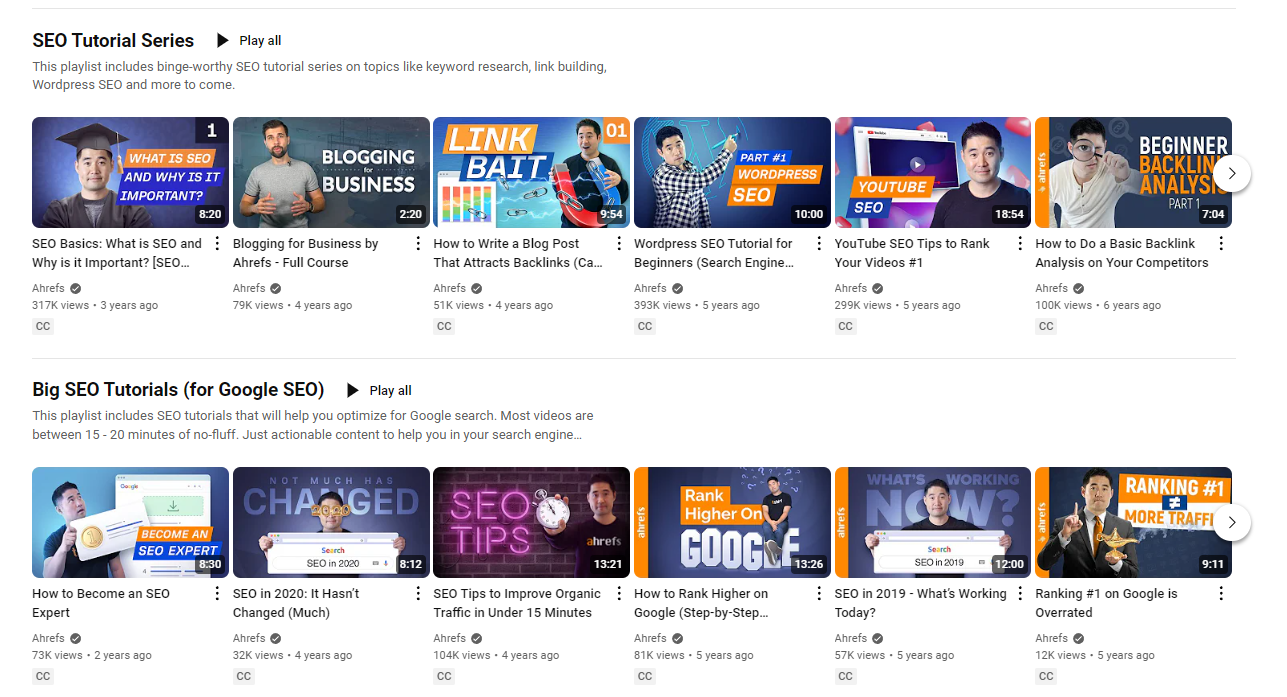Click Ahrefs channel name under Ranking #1 Overrated video

click(x=1051, y=638)
